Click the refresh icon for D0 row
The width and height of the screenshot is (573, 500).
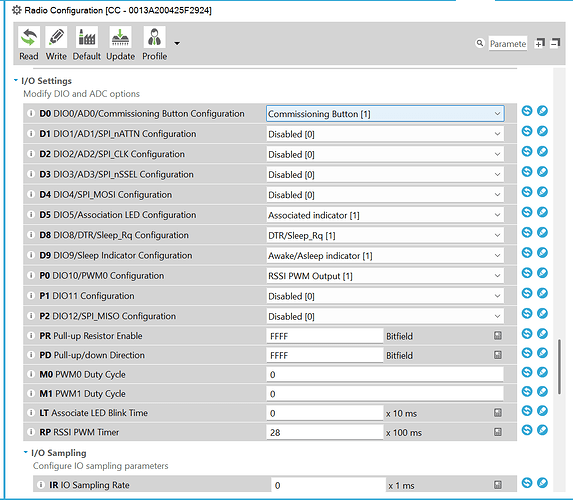(x=527, y=111)
